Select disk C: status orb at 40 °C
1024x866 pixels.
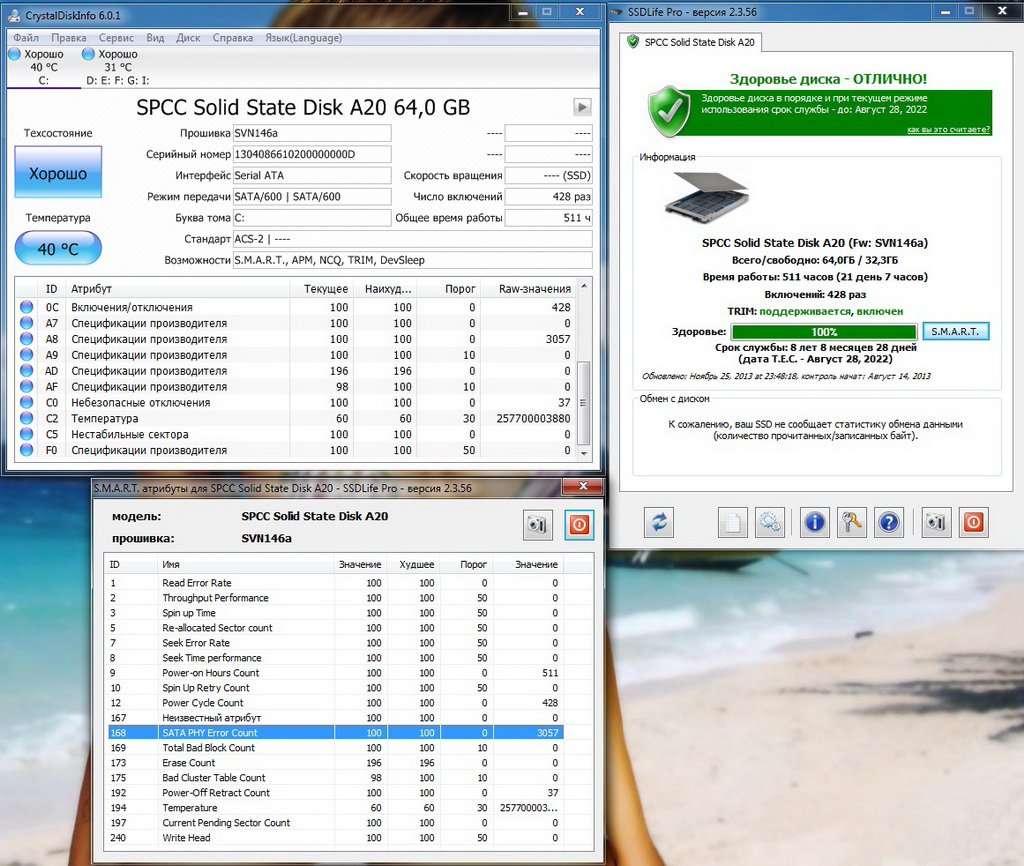pyautogui.click(x=14, y=54)
